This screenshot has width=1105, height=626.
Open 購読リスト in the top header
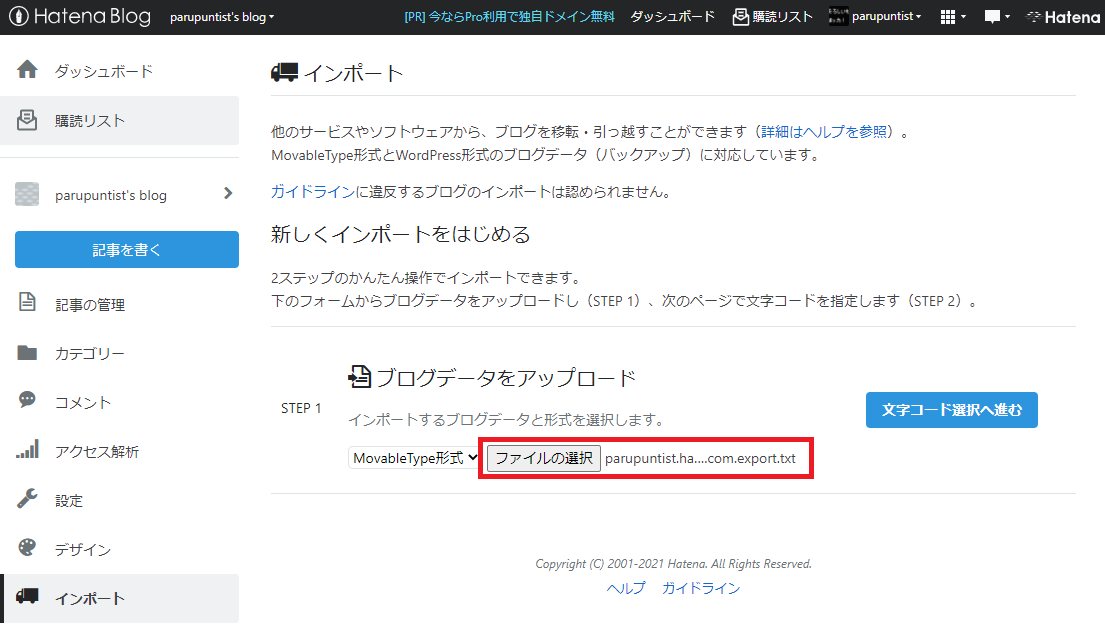(x=772, y=17)
